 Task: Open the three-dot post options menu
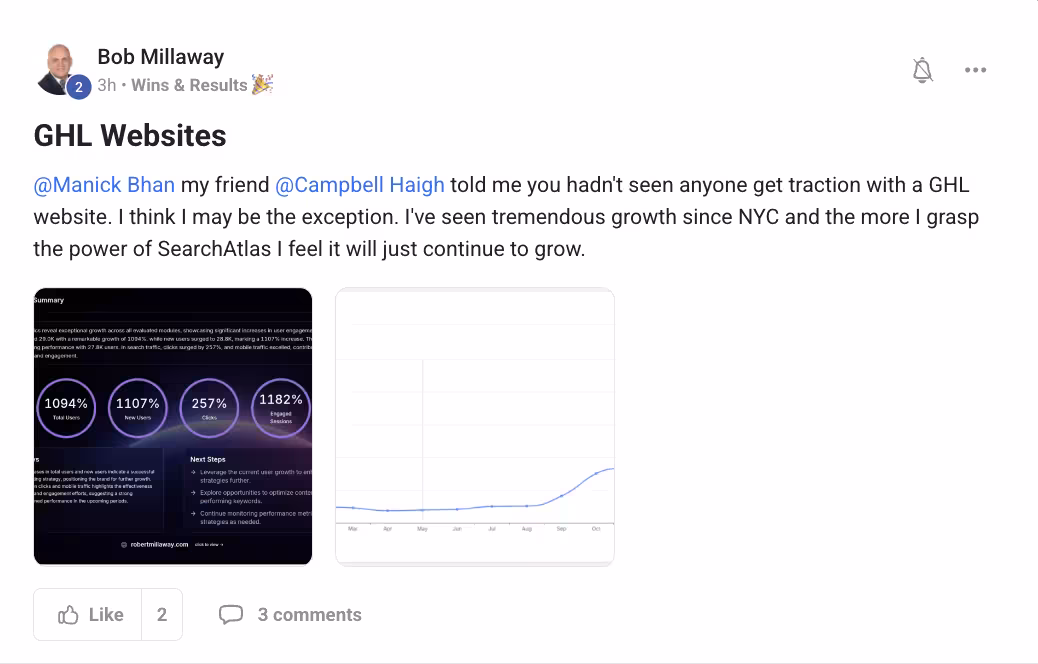(975, 70)
